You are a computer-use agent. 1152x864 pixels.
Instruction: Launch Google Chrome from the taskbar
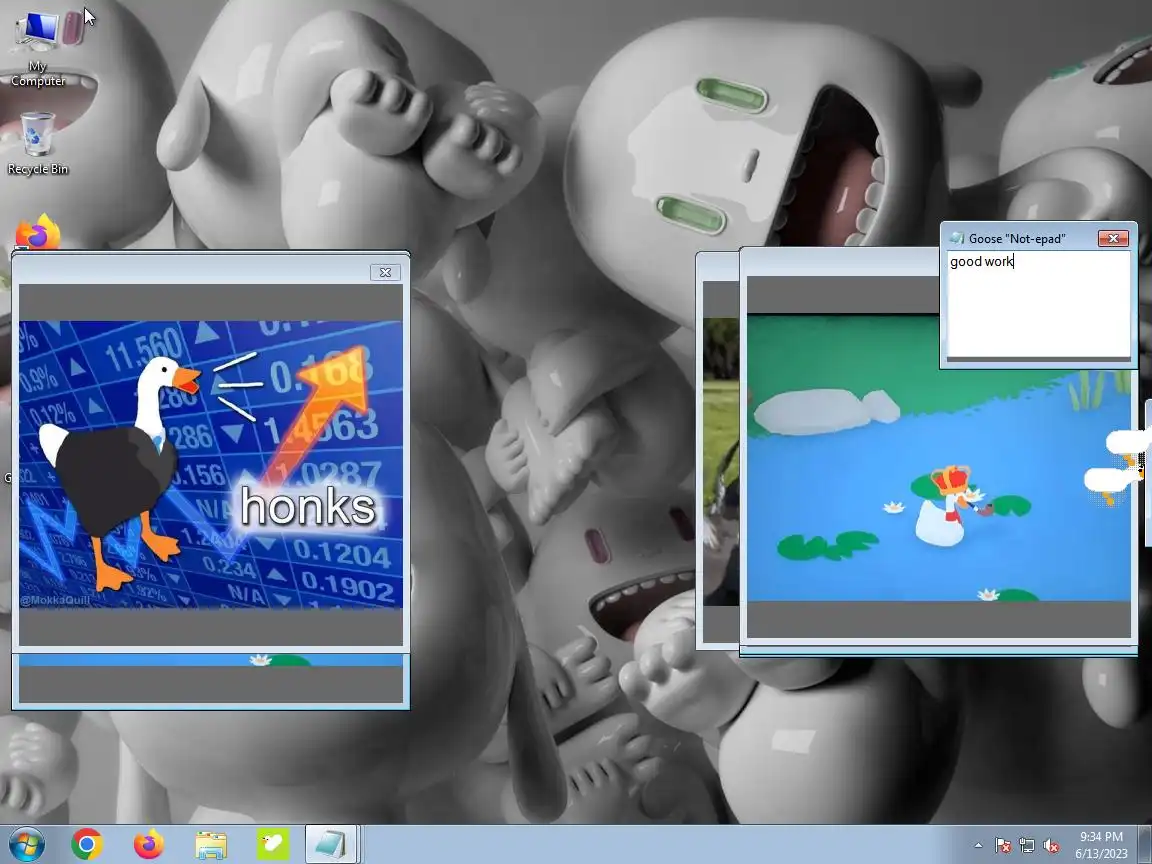pos(87,844)
